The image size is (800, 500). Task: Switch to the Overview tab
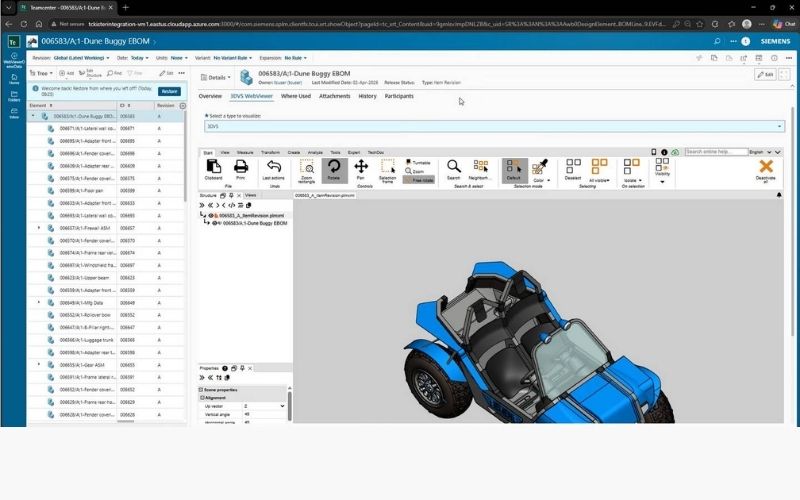click(x=210, y=96)
